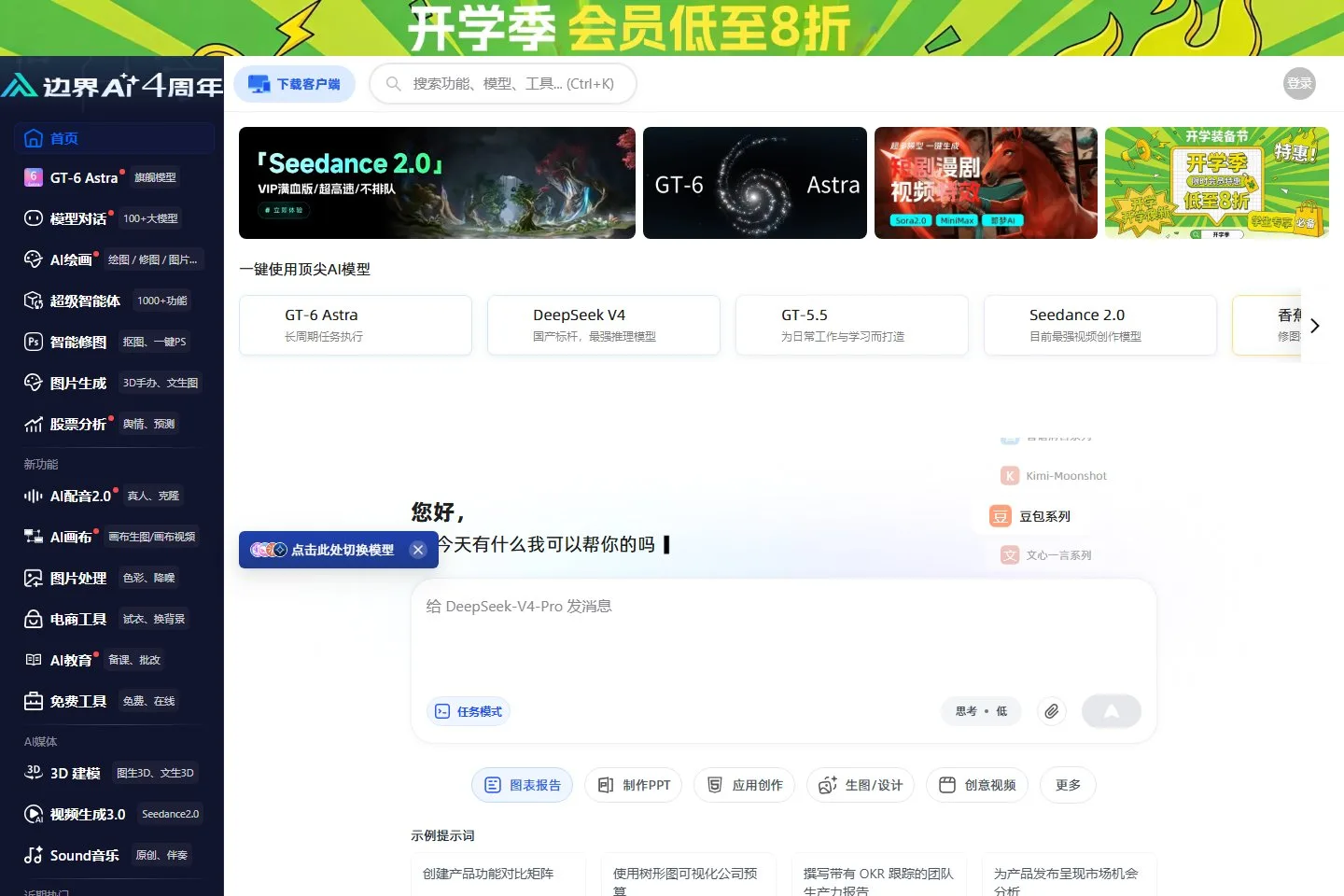This screenshot has width=1344, height=896.
Task: Open AI画布 canvas icon
Action: [34, 537]
